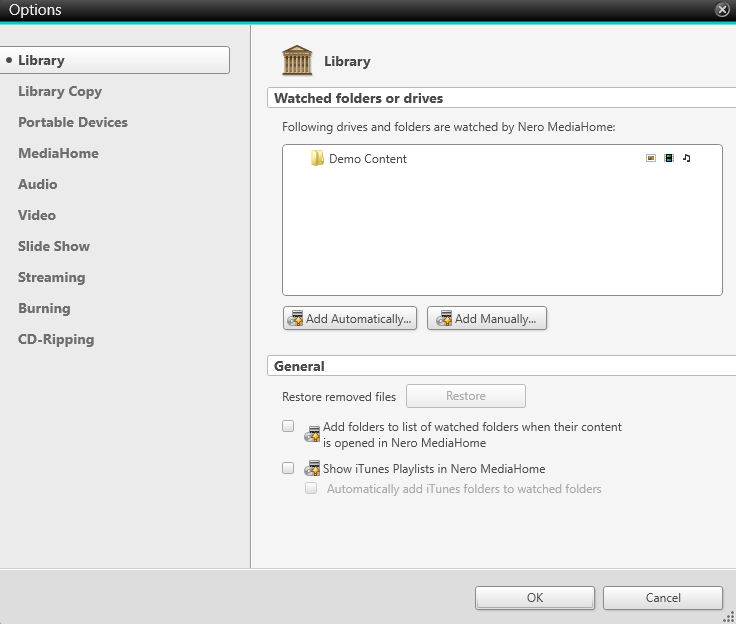Click the video filmstrip icon for Demo Content
Screen dimensions: 736x624
[x=669, y=158]
